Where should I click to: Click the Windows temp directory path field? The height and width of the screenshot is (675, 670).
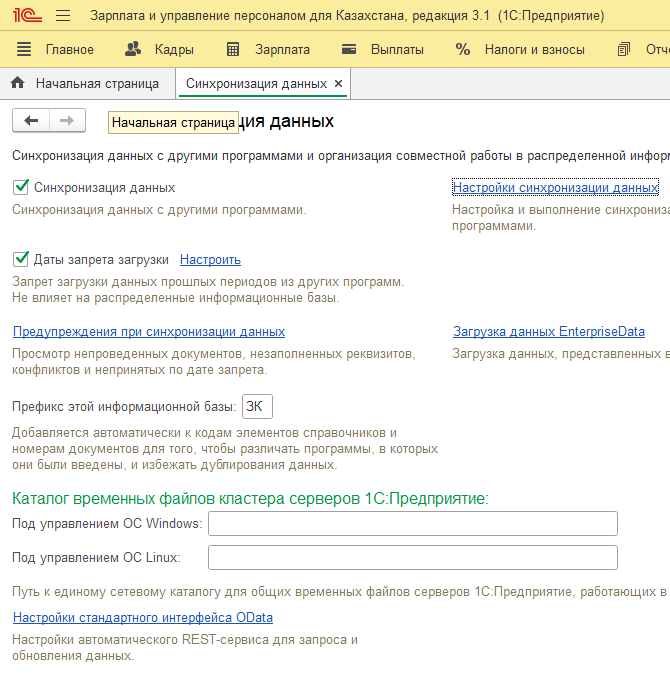tap(412, 524)
